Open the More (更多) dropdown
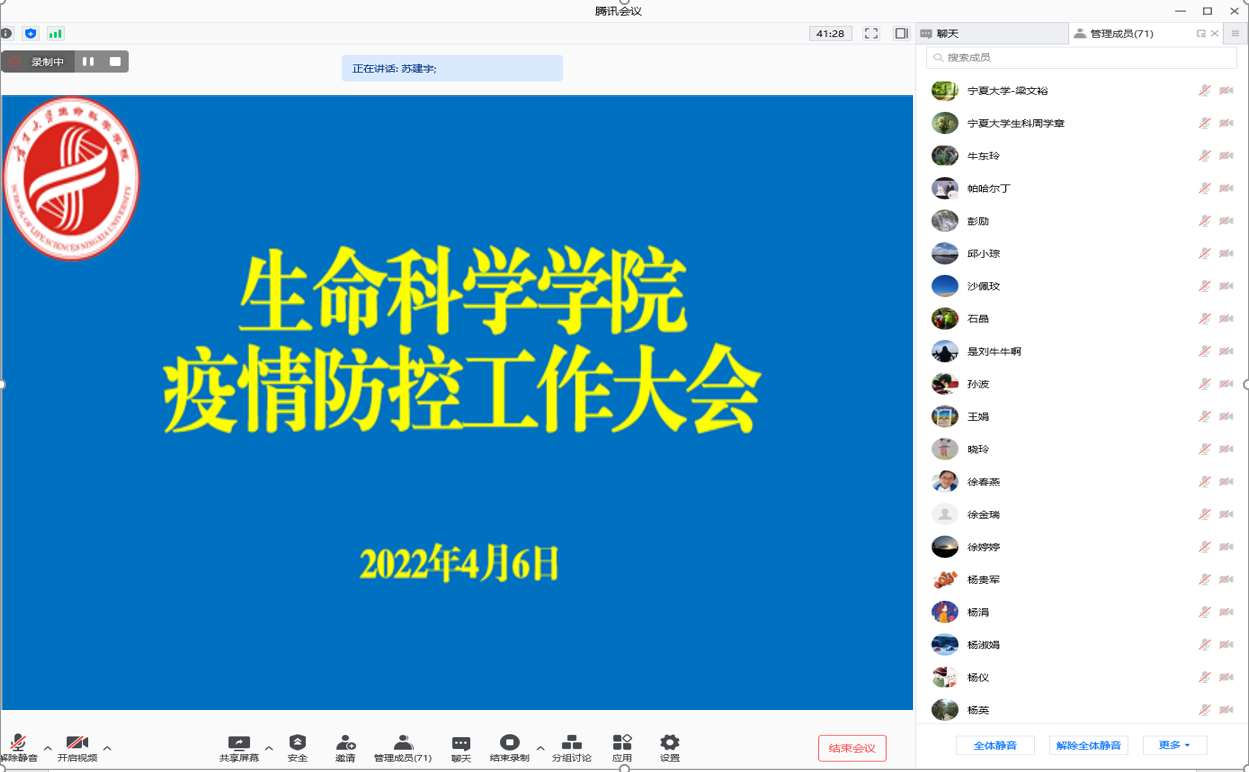 (1174, 745)
